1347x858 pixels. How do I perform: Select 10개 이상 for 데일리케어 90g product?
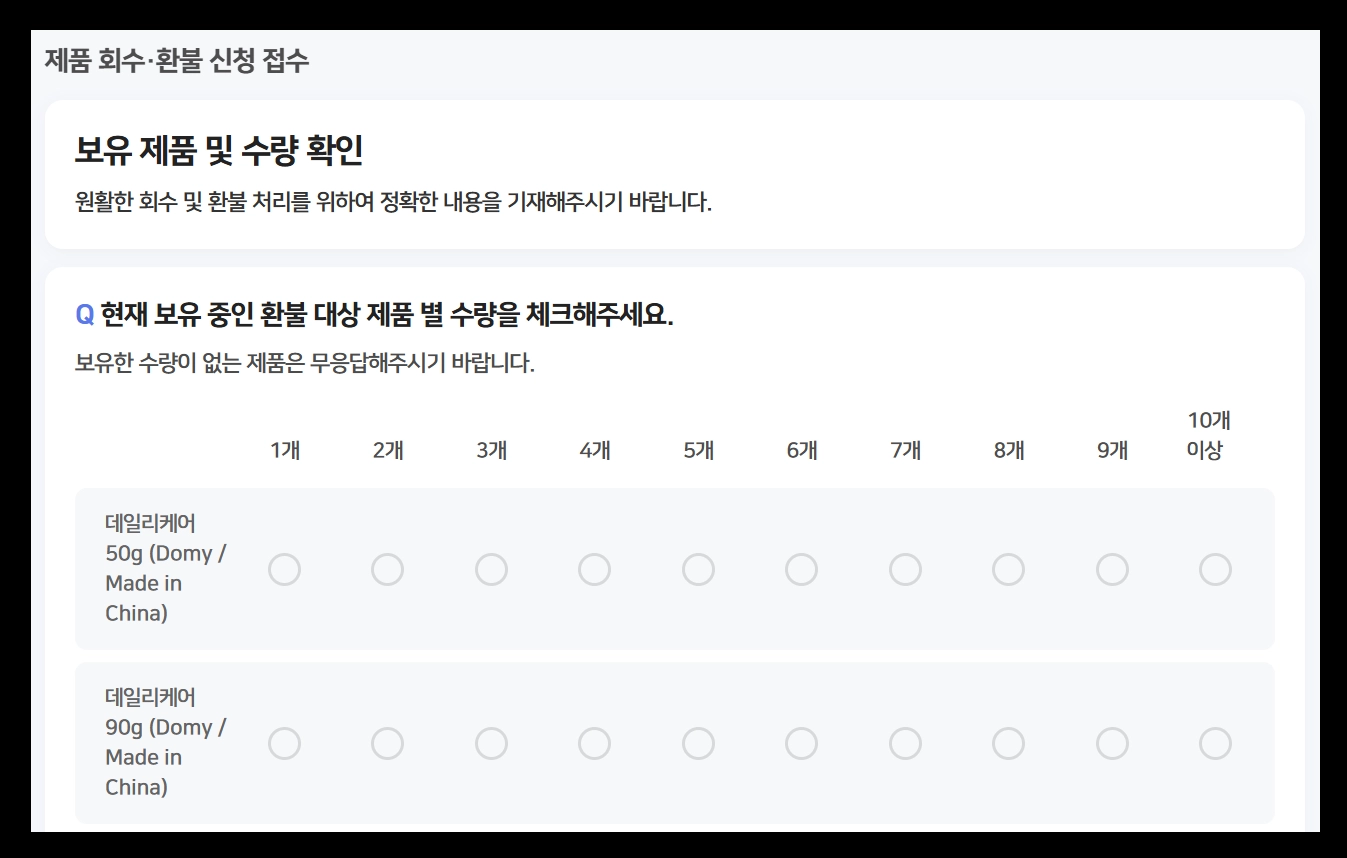[x=1215, y=743]
